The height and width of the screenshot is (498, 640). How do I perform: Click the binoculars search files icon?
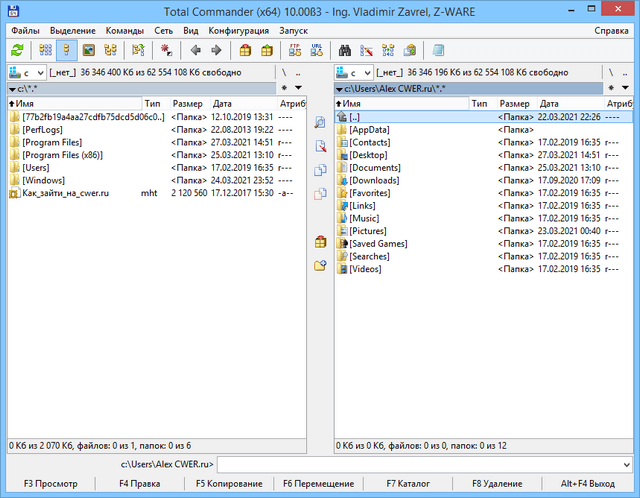[345, 50]
